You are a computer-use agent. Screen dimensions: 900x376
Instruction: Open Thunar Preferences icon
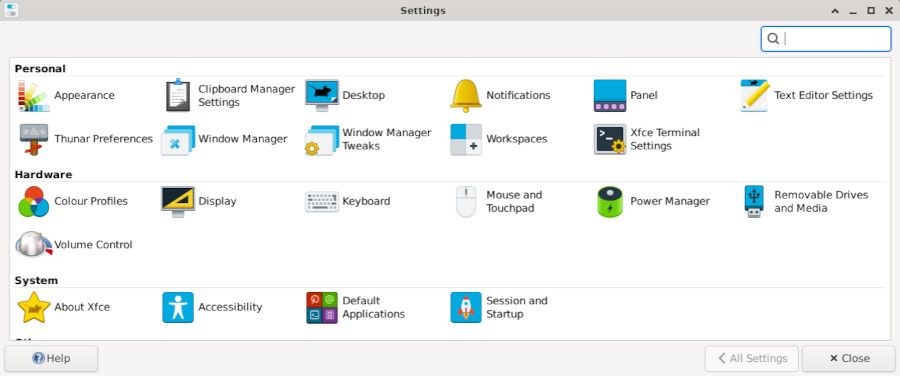tap(33, 139)
